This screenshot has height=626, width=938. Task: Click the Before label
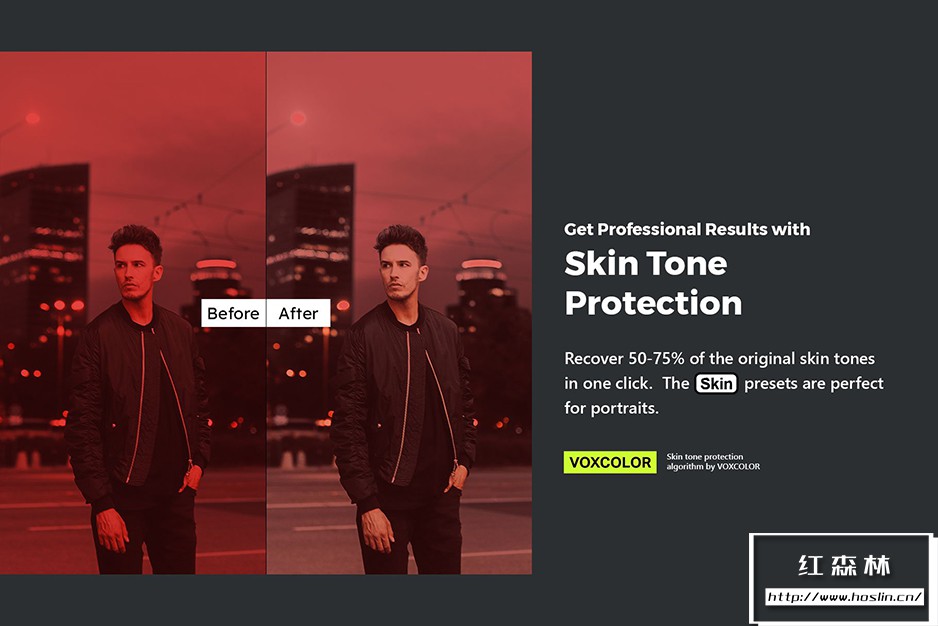point(233,313)
